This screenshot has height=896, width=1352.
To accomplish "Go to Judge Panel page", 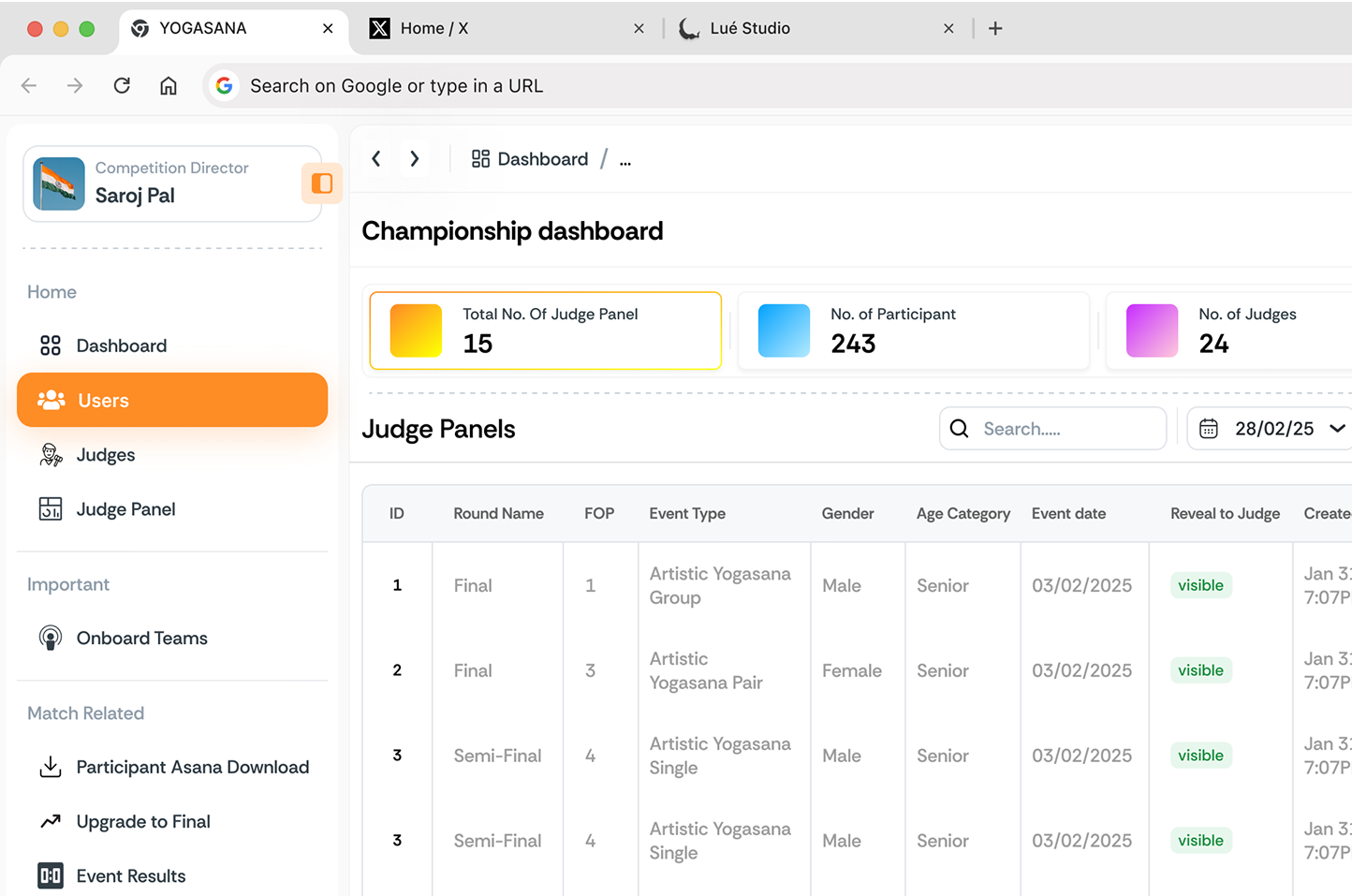I will pos(125,509).
